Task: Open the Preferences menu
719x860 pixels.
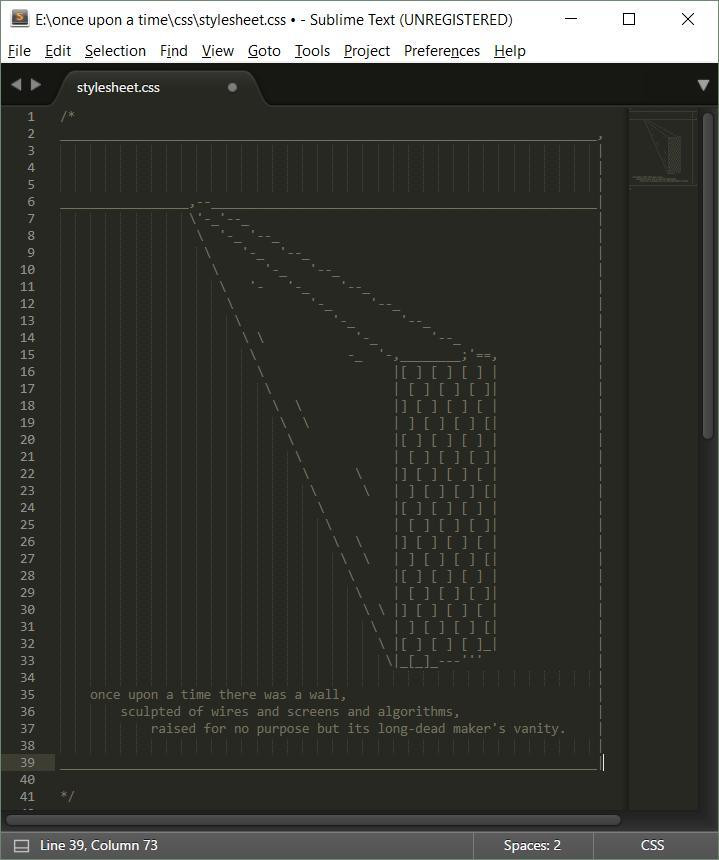Action: pos(441,50)
